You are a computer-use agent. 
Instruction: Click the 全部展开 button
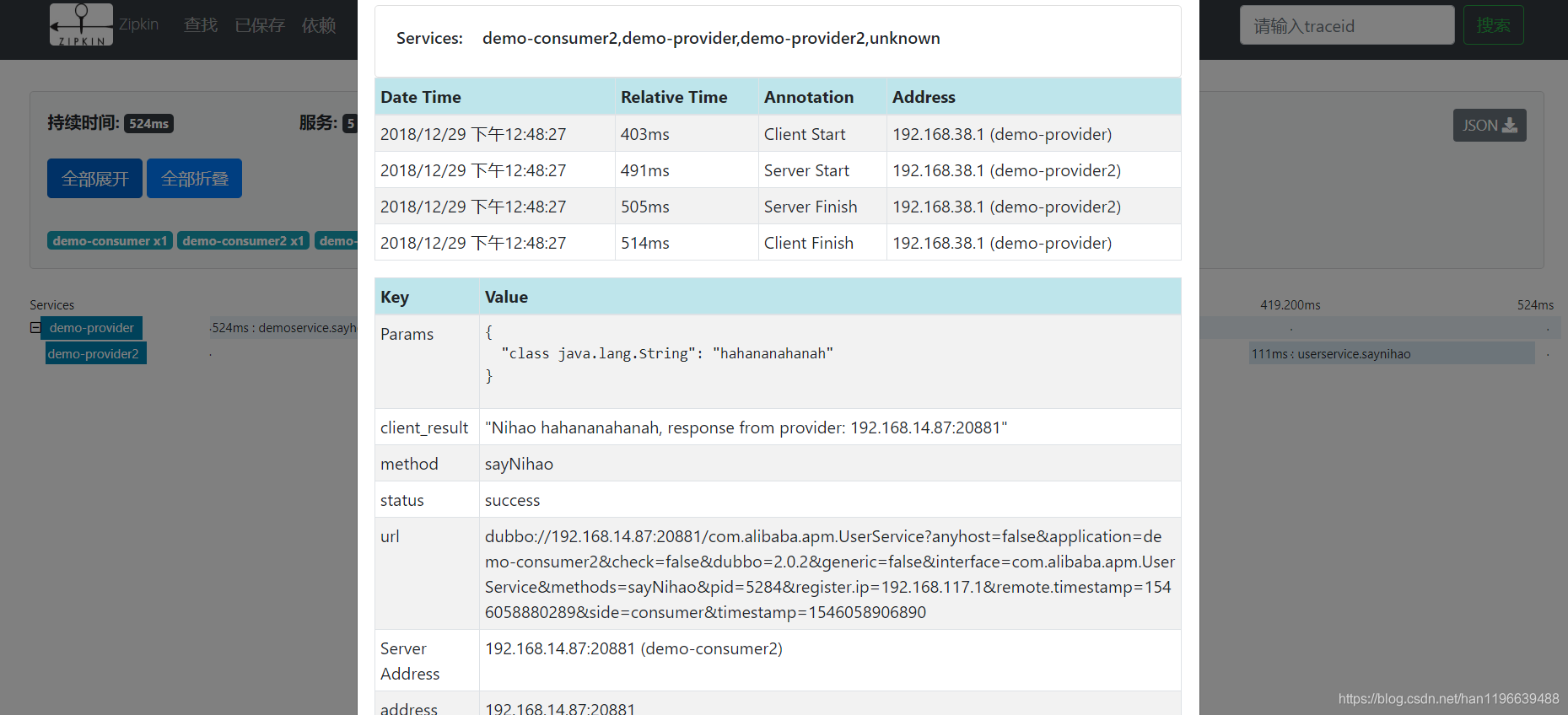tap(94, 179)
